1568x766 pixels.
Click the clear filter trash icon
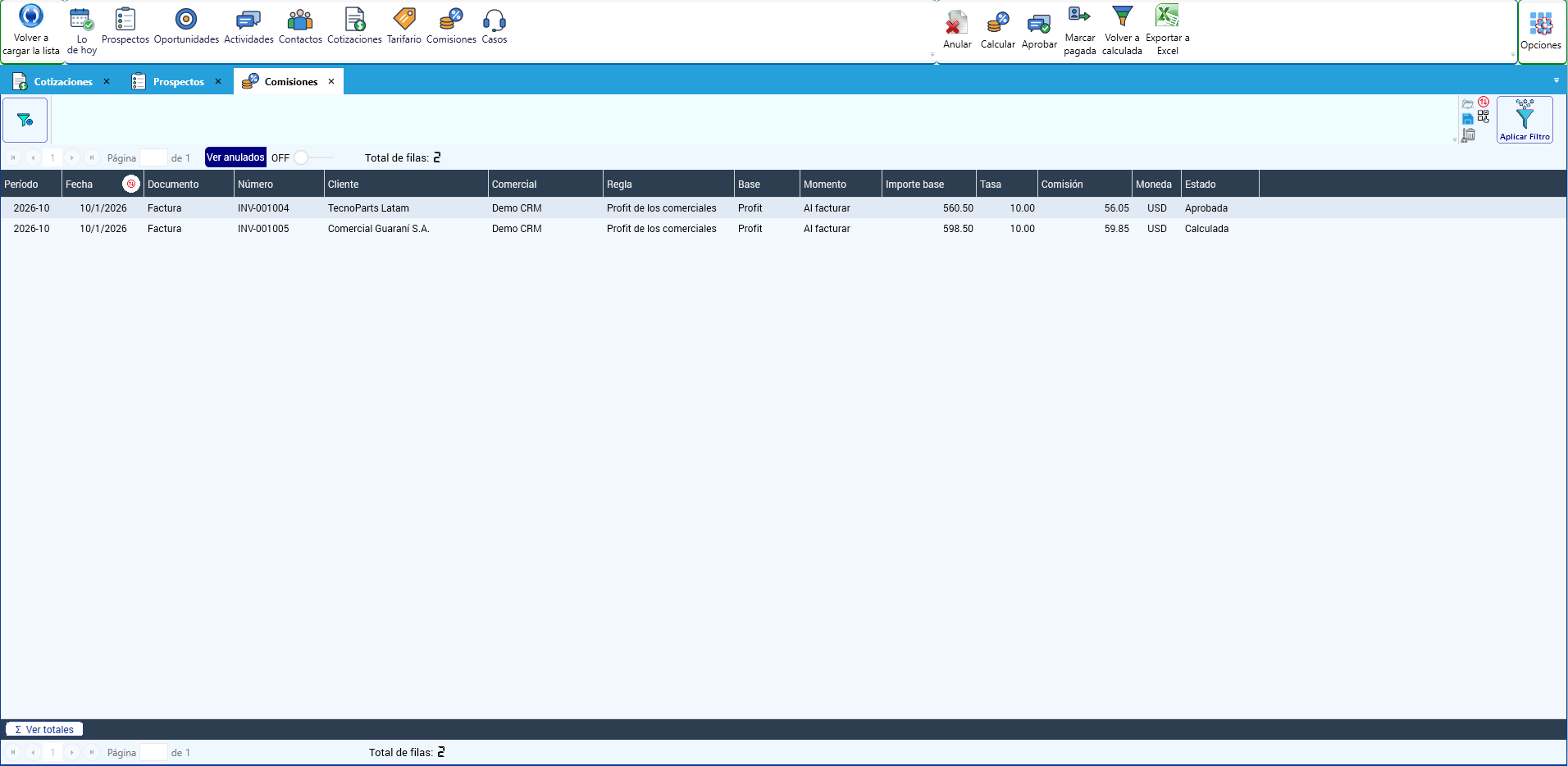(1468, 135)
